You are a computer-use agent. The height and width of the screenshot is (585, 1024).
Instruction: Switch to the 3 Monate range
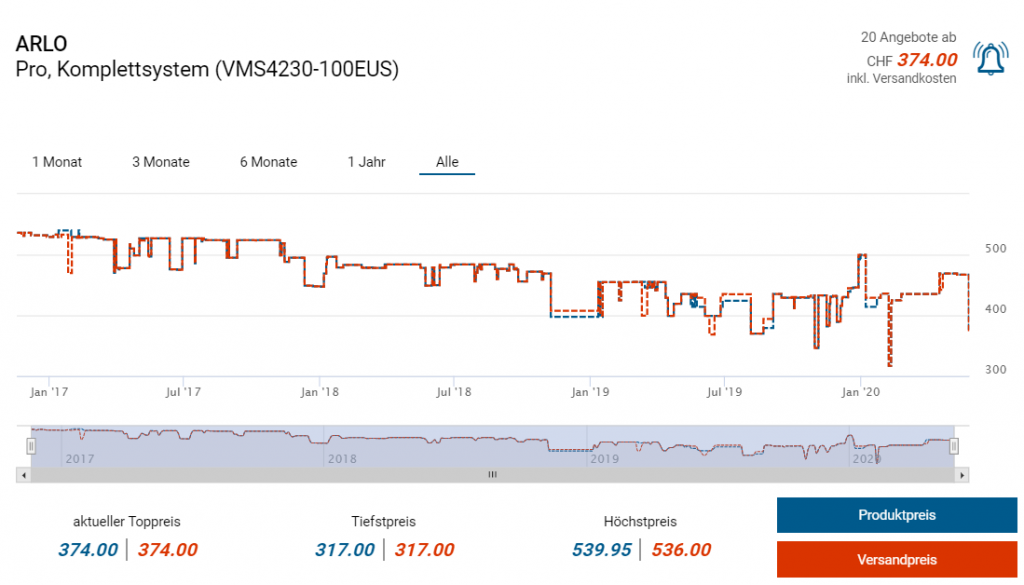[x=161, y=162]
